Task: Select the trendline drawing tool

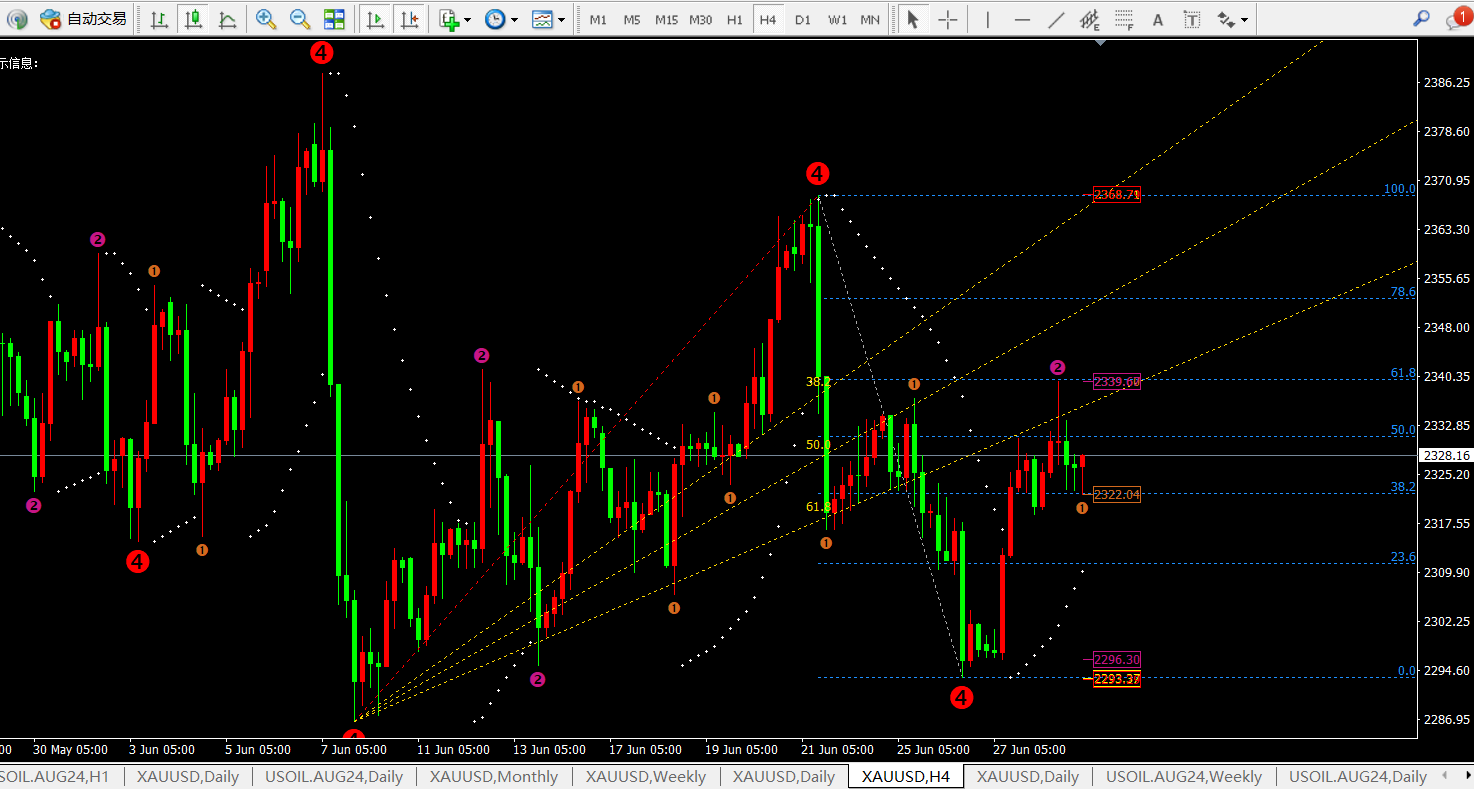Action: pos(1056,19)
